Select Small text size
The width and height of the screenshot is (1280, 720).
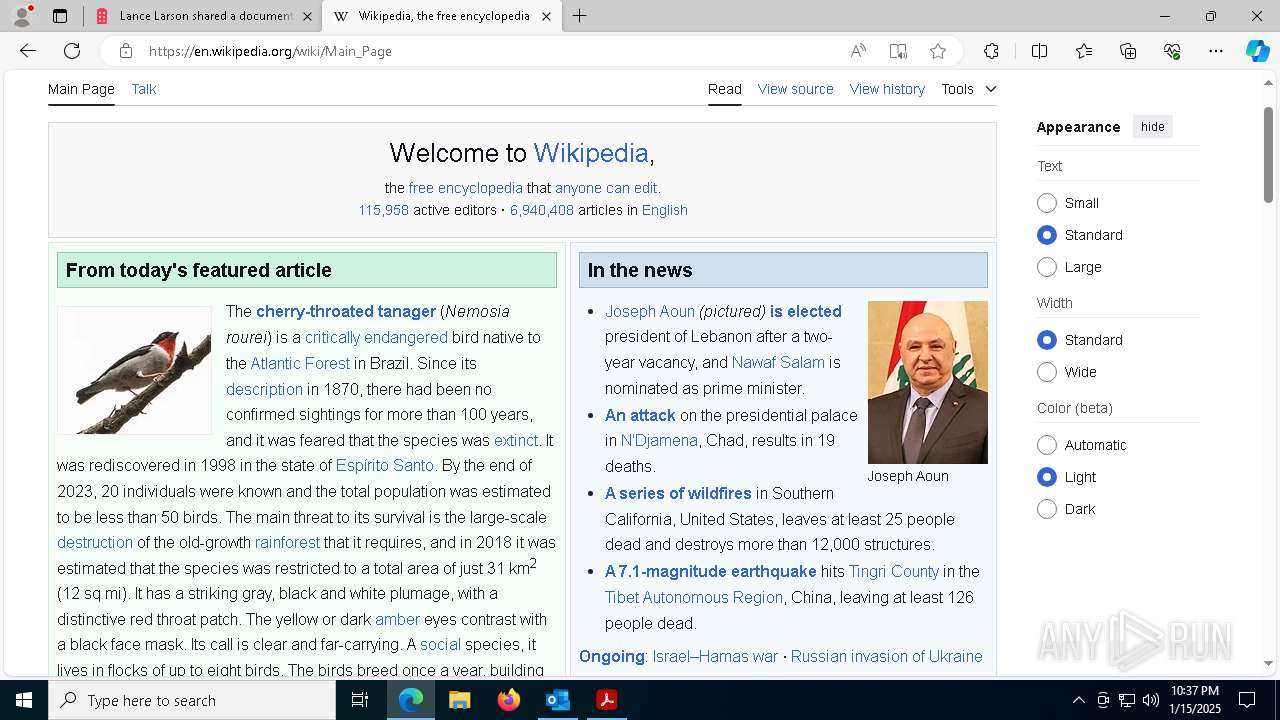click(x=1047, y=203)
